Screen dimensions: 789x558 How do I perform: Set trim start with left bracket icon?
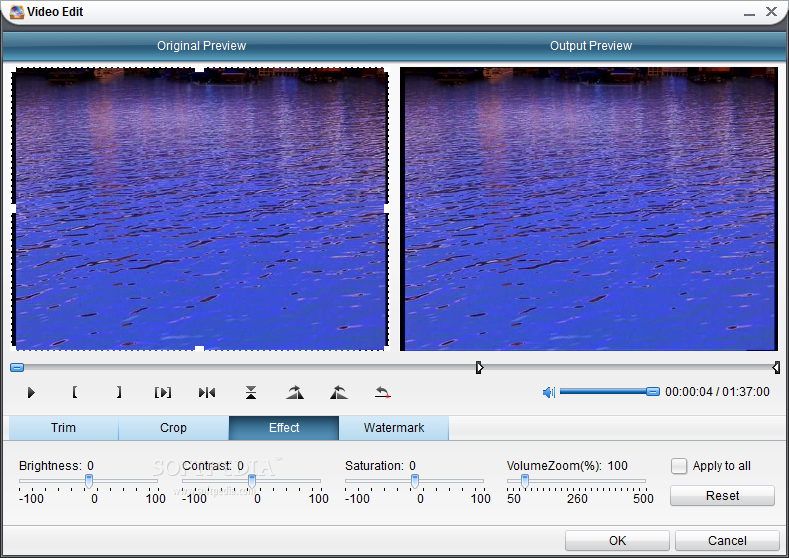[74, 392]
